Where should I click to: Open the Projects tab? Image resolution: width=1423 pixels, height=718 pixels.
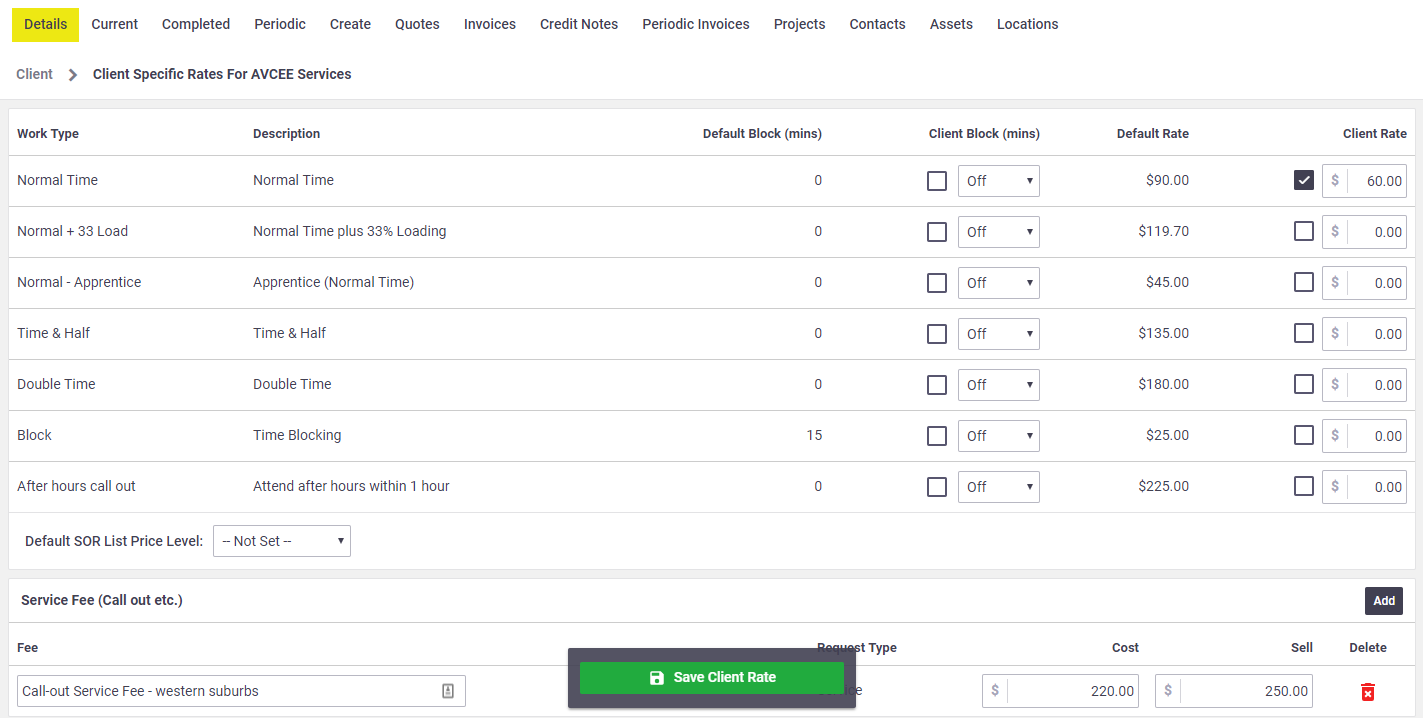click(x=800, y=24)
